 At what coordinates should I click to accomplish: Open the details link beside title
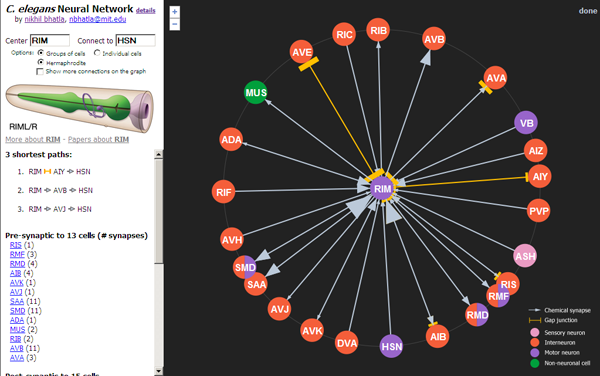click(145, 11)
